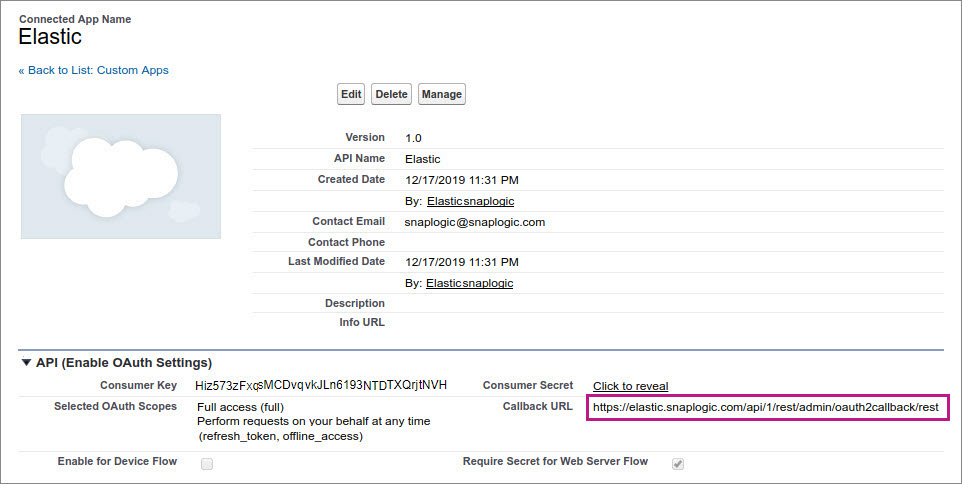Click the Full access (full) scope text
The width and height of the screenshot is (962, 484).
tap(240, 407)
